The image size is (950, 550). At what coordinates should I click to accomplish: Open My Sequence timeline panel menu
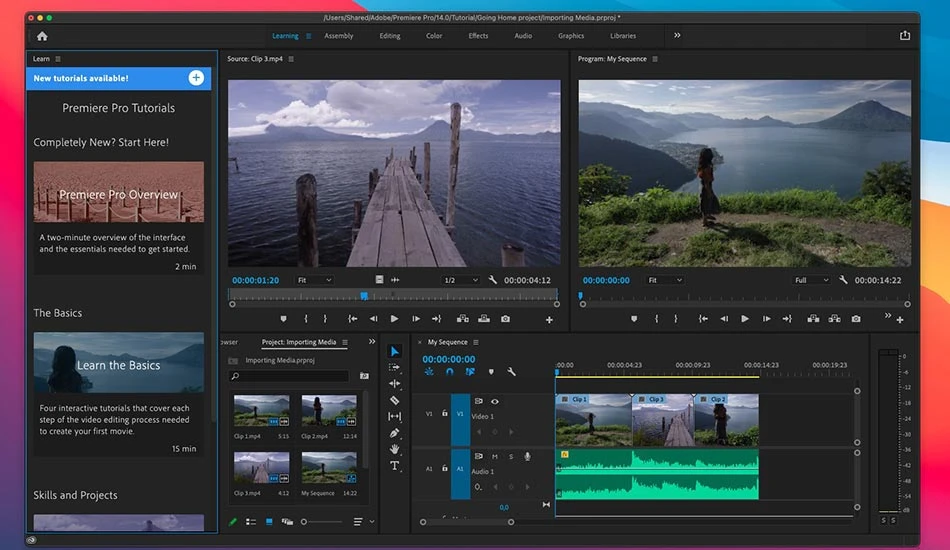pos(476,343)
